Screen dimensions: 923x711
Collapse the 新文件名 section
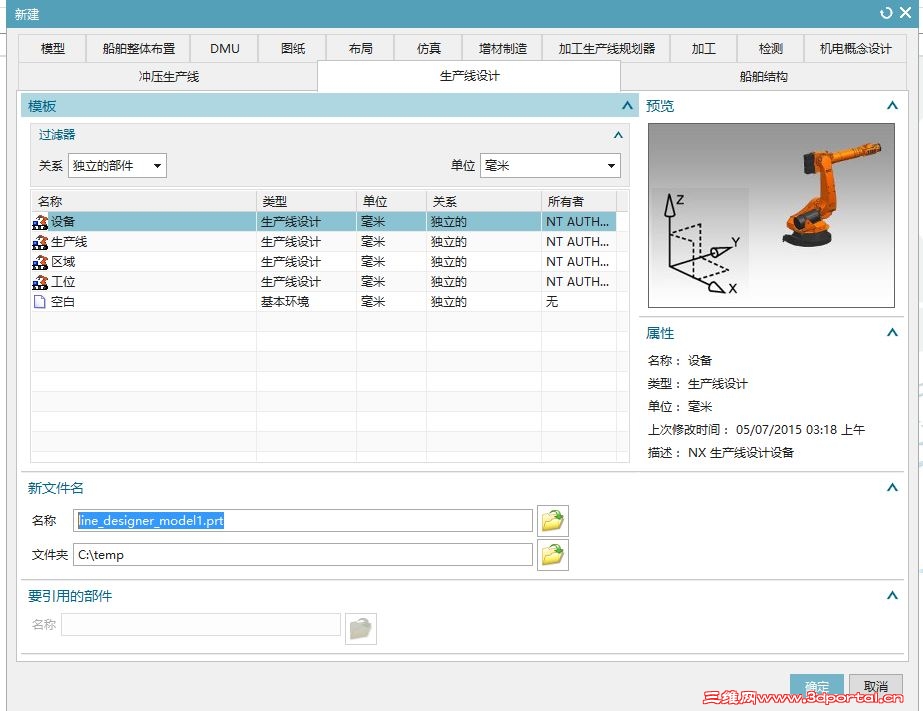(x=892, y=488)
